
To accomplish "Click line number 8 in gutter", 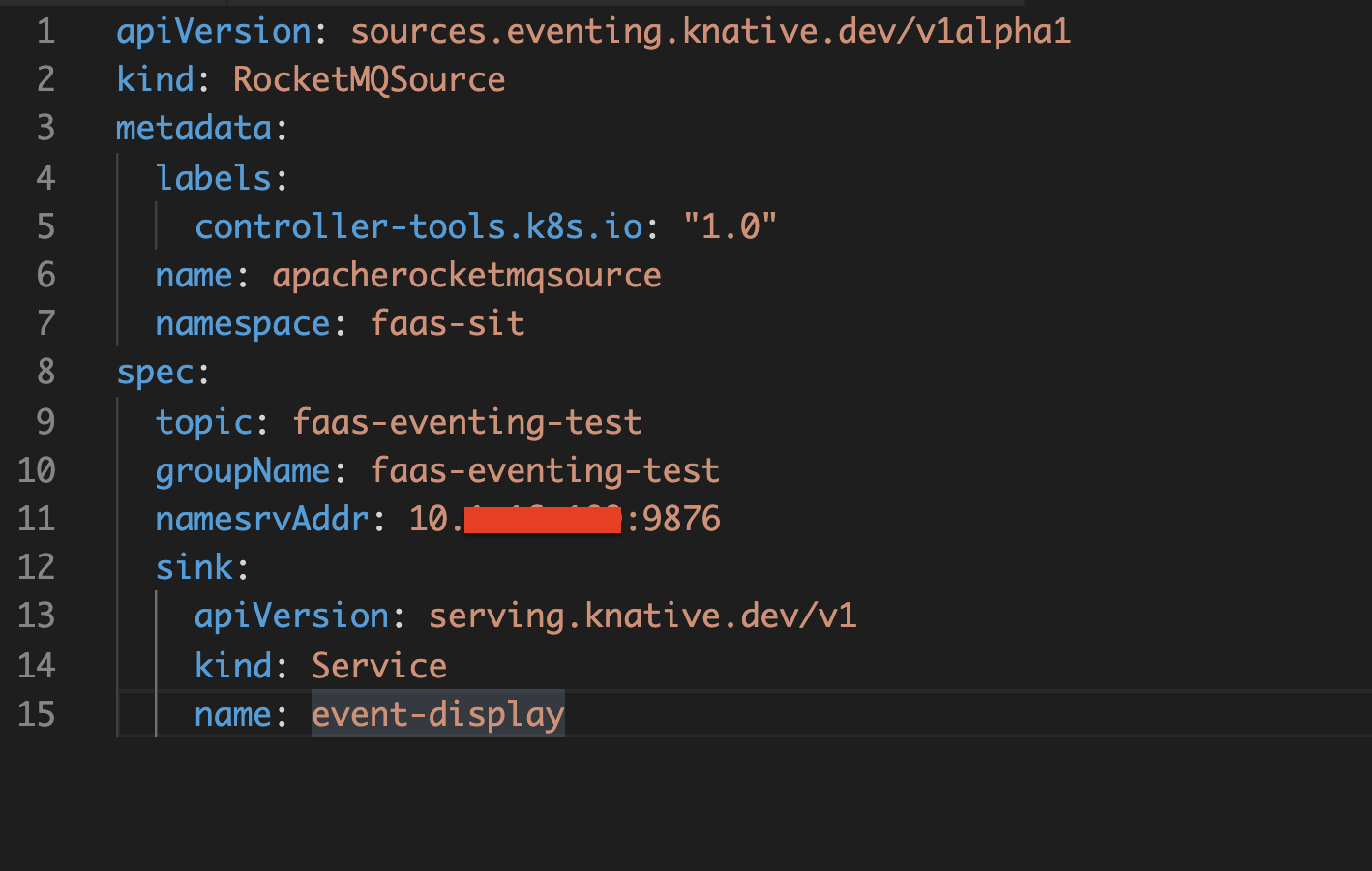I will (45, 373).
